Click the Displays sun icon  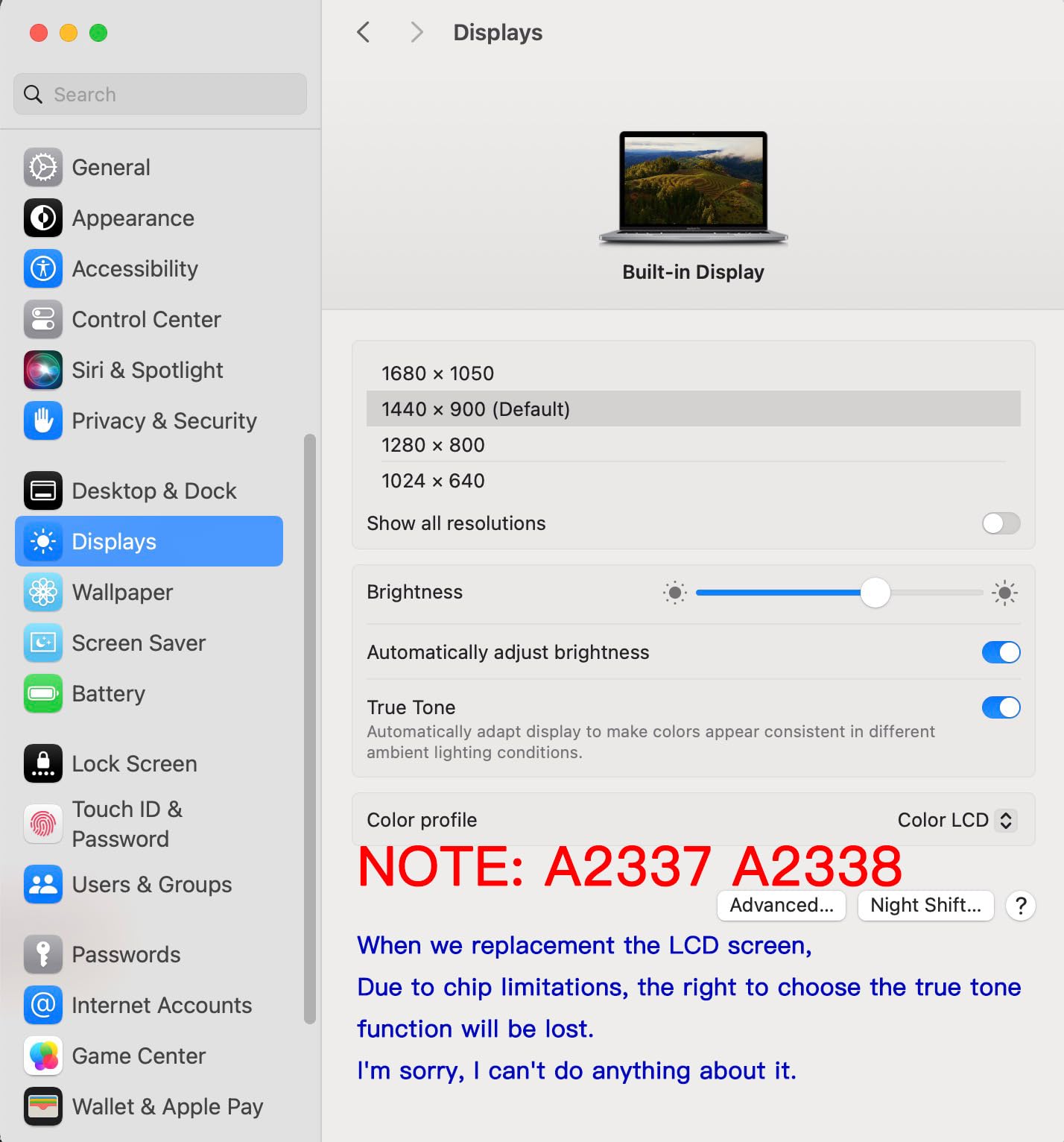(x=43, y=541)
